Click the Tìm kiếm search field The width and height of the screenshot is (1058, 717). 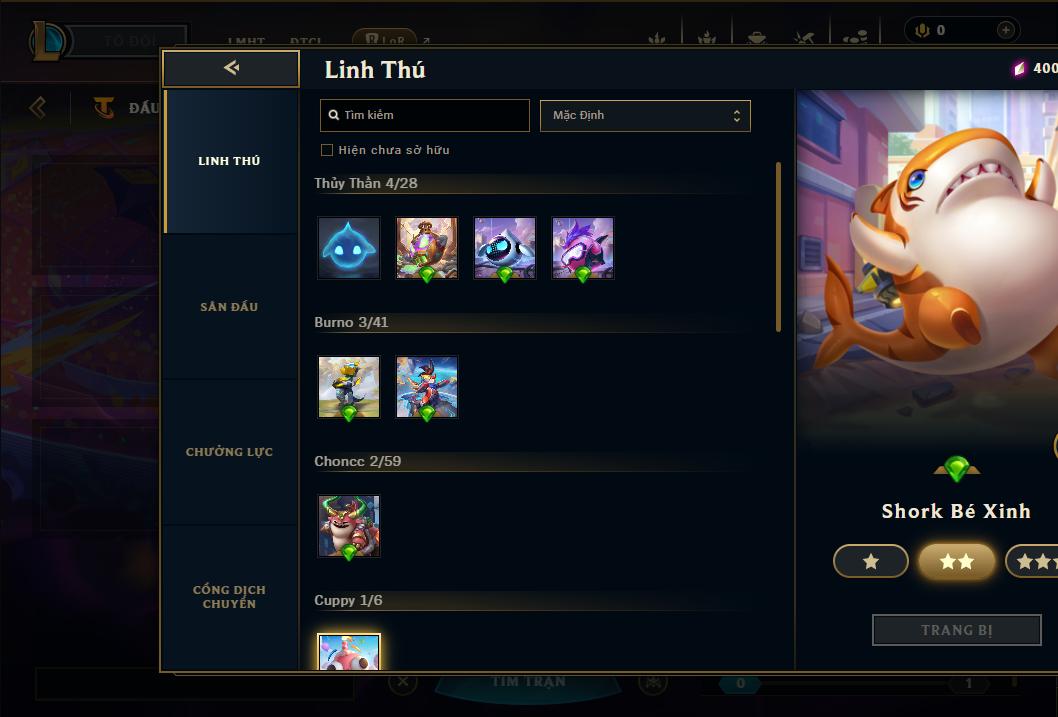pyautogui.click(x=424, y=115)
